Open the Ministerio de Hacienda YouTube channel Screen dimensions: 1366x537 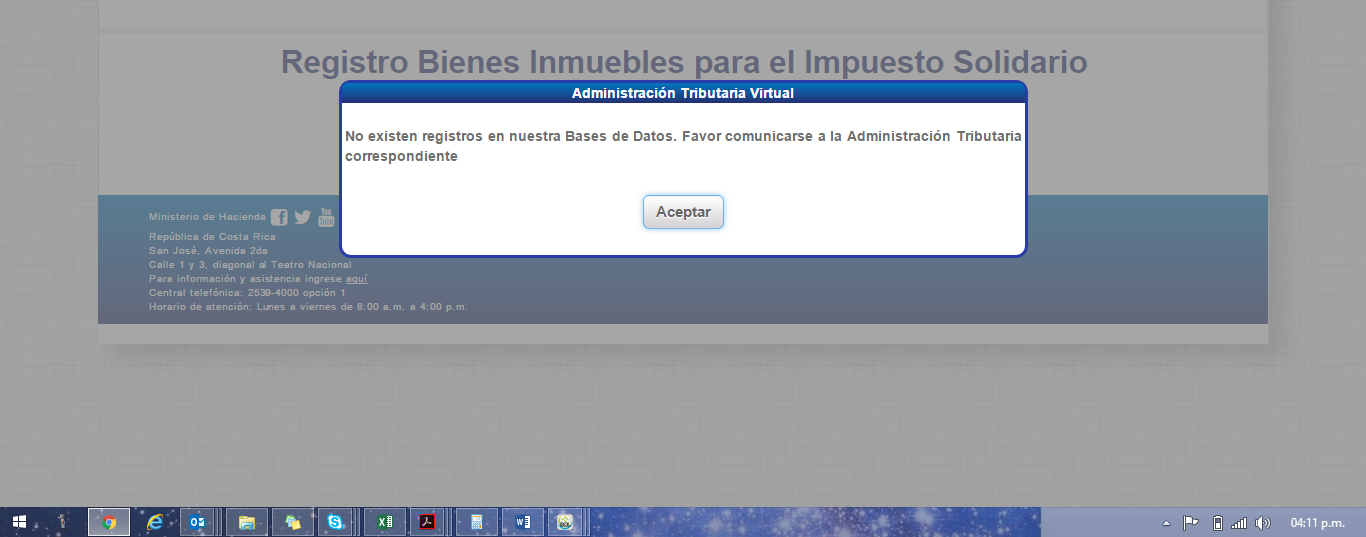click(326, 217)
